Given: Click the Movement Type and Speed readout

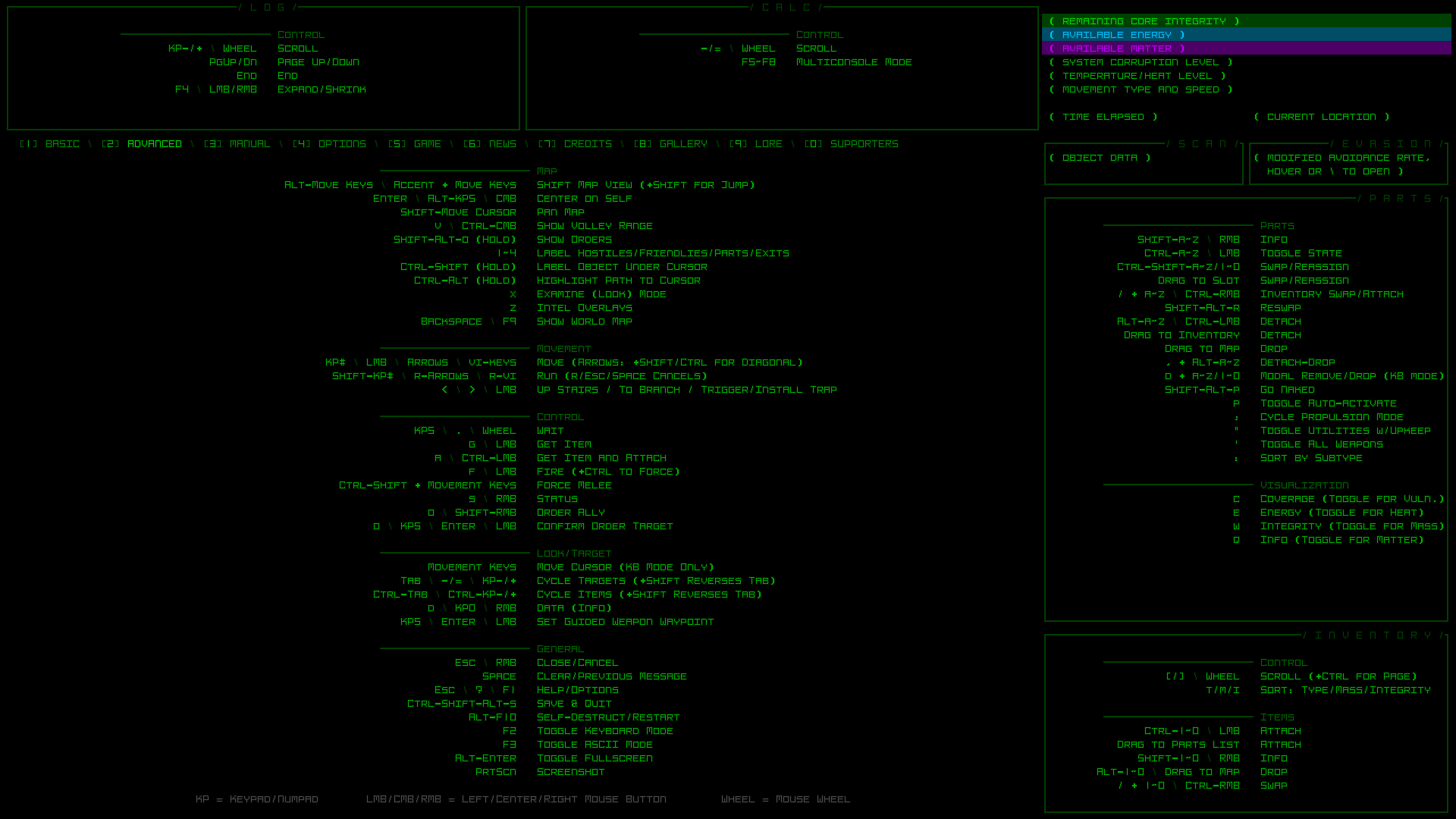Looking at the screenshot, I should 1141,89.
